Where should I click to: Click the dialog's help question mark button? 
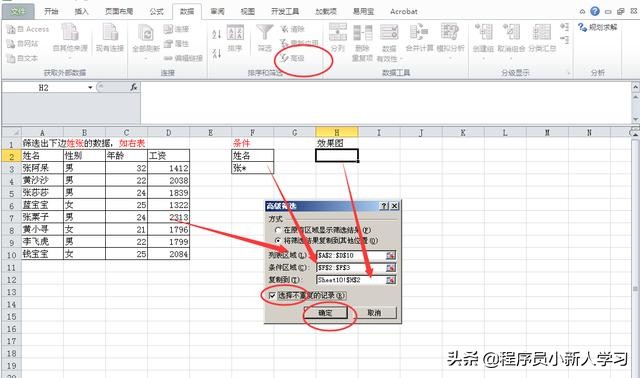[x=384, y=206]
